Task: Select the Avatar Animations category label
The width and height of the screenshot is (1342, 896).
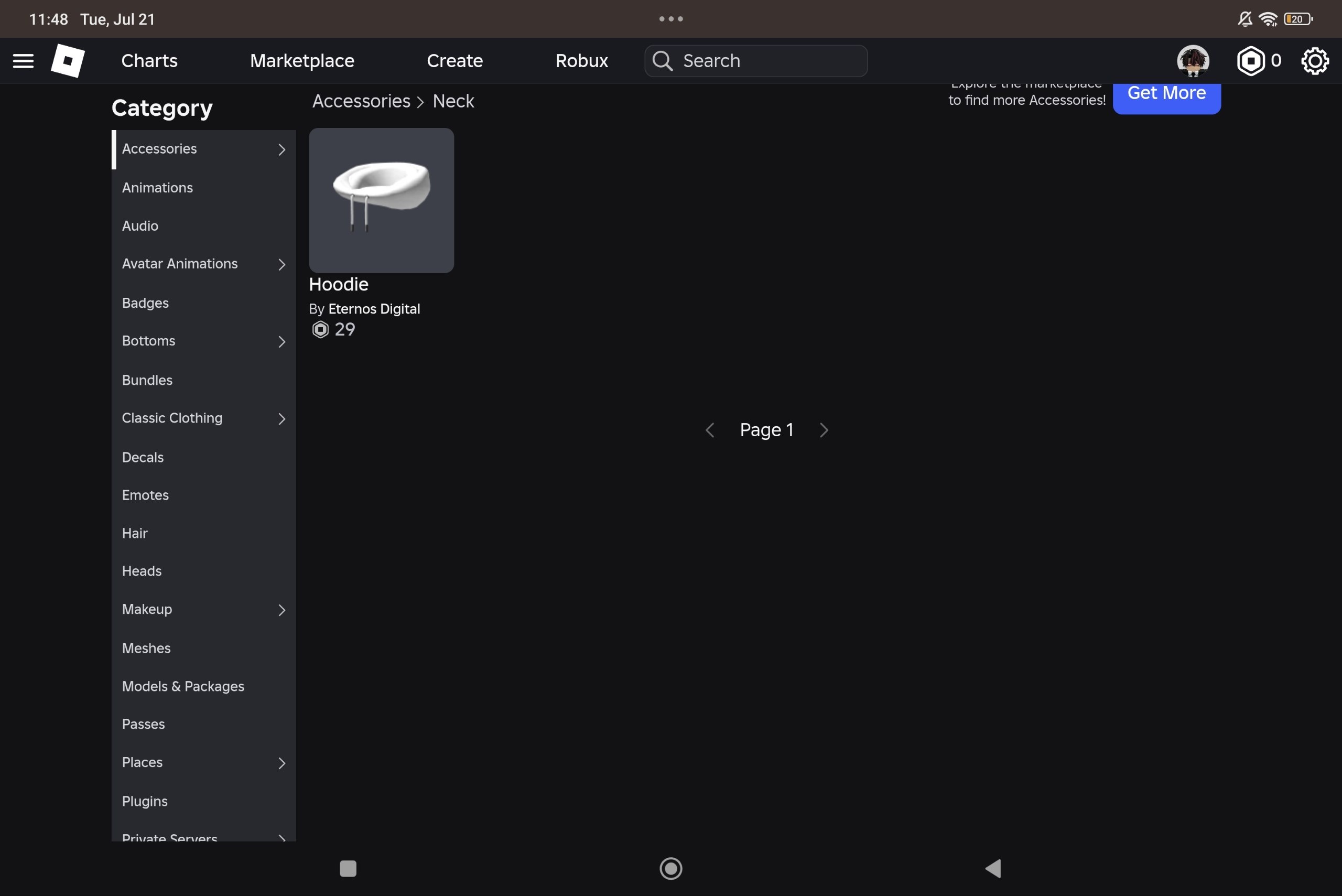Action: [180, 263]
